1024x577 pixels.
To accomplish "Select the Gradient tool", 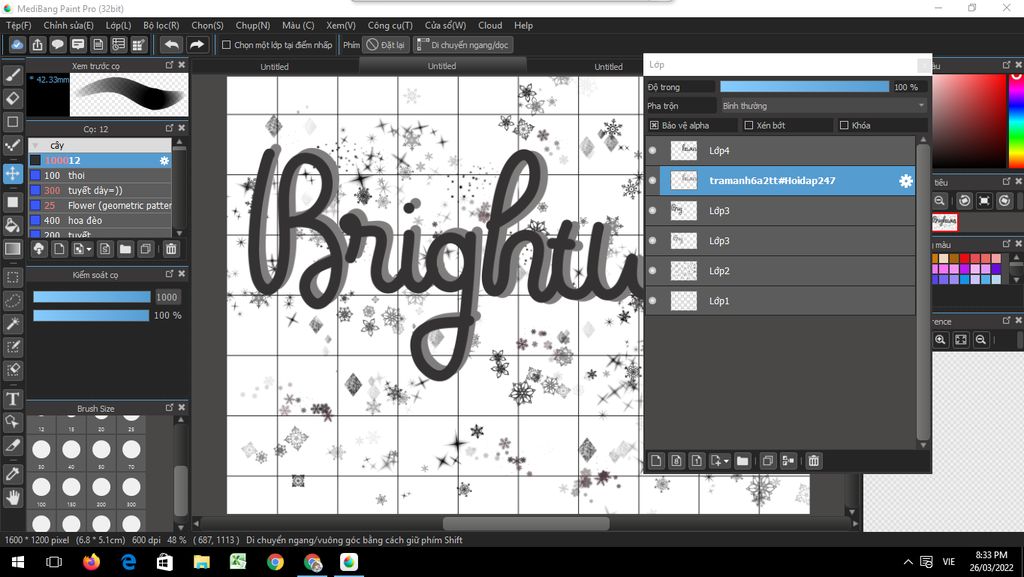I will (12, 249).
